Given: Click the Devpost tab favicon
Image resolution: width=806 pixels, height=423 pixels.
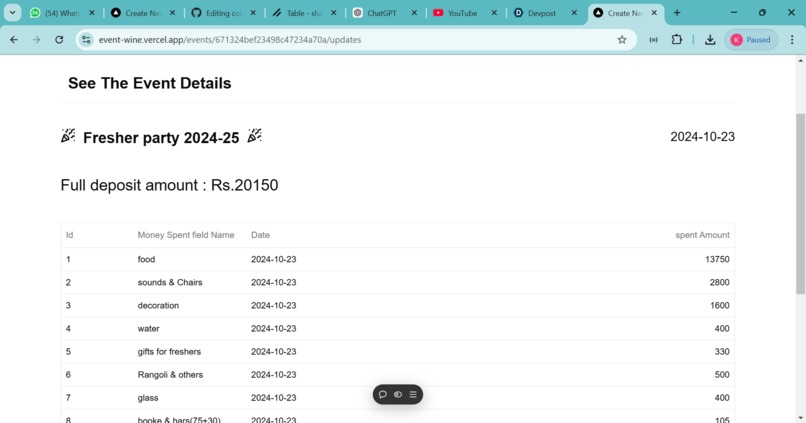Looking at the screenshot, I should pyautogui.click(x=519, y=13).
